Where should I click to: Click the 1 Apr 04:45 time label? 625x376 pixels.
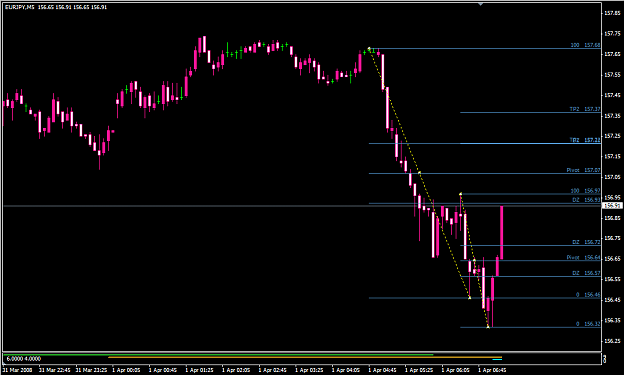coord(383,370)
